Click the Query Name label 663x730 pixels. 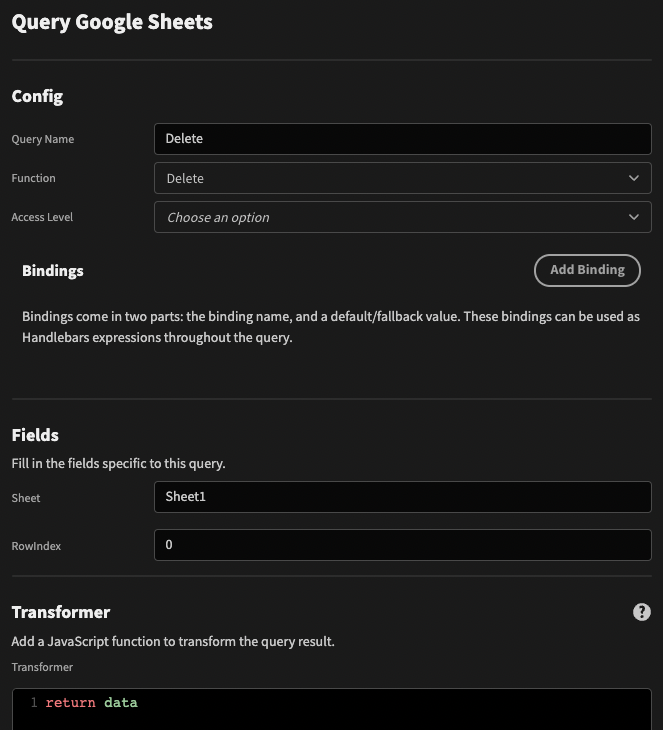(43, 139)
